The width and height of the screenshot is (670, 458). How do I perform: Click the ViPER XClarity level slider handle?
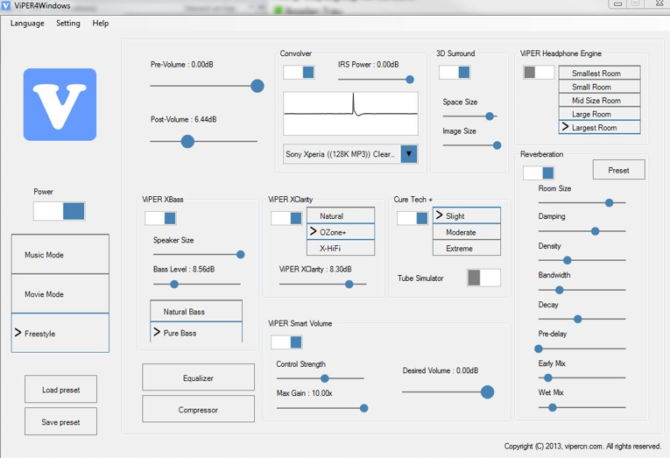pos(349,284)
